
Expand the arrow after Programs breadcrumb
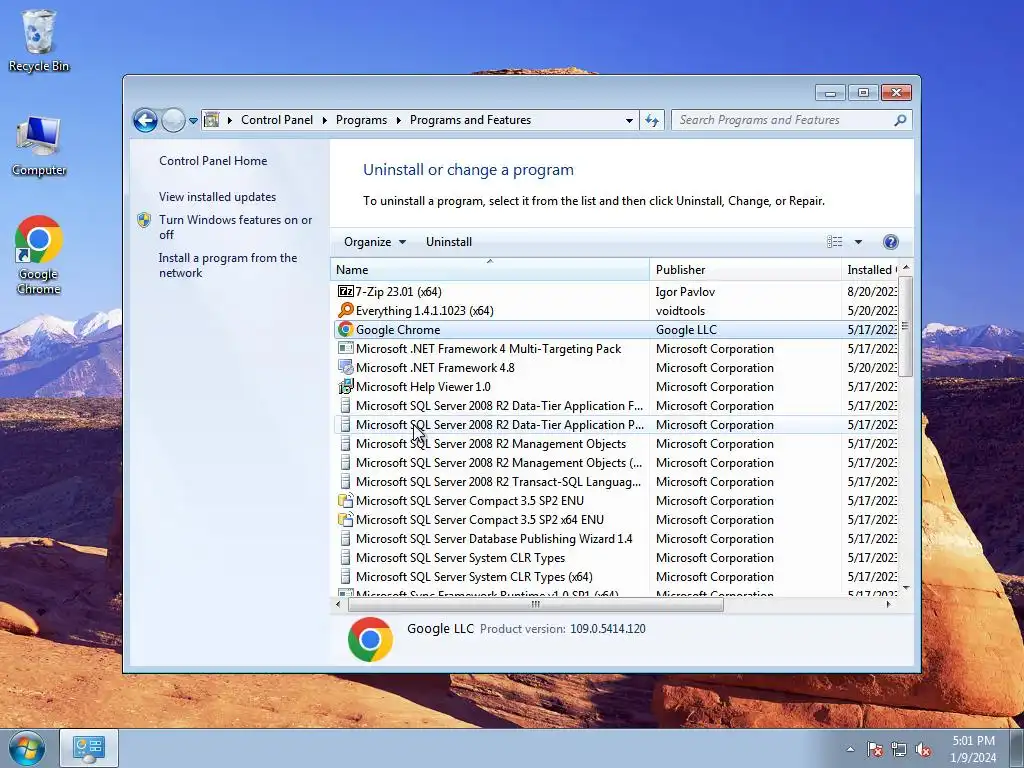click(398, 120)
